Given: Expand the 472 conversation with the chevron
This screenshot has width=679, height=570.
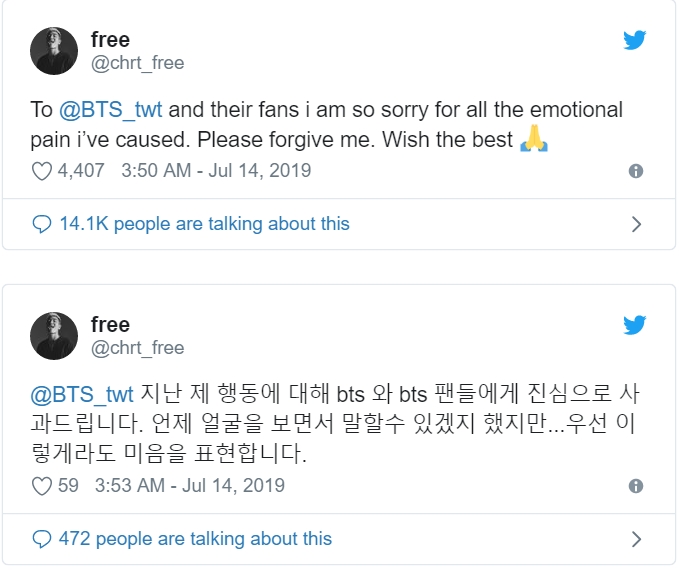Looking at the screenshot, I should pos(636,539).
